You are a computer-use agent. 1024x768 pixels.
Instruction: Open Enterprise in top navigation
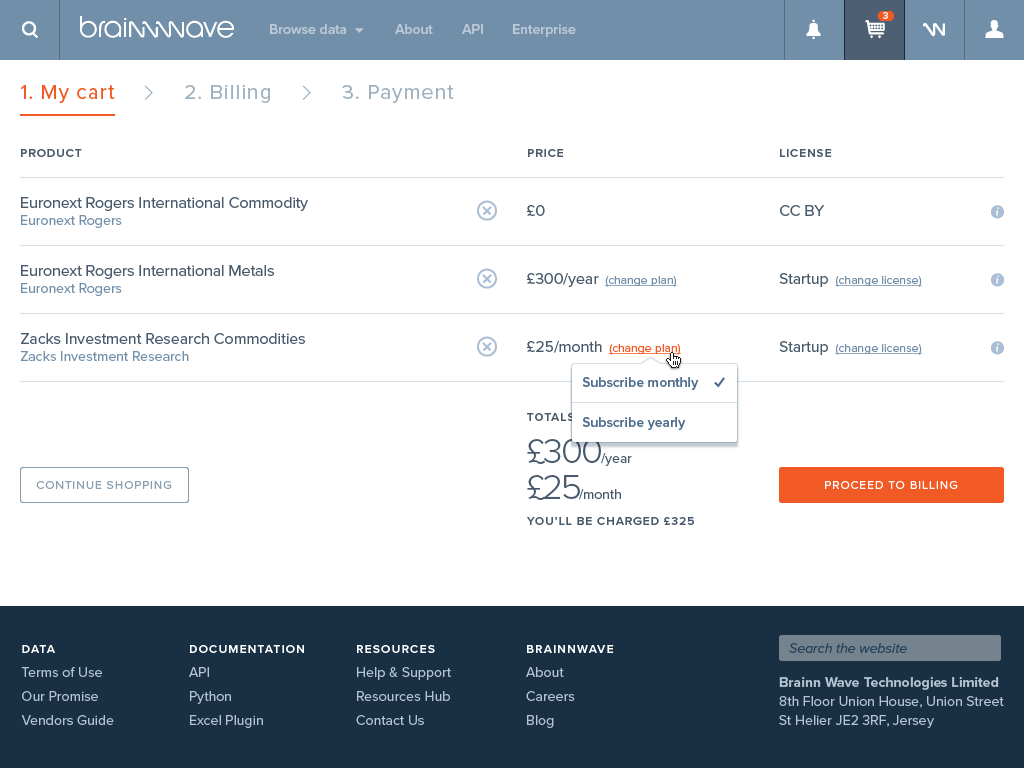pos(544,29)
